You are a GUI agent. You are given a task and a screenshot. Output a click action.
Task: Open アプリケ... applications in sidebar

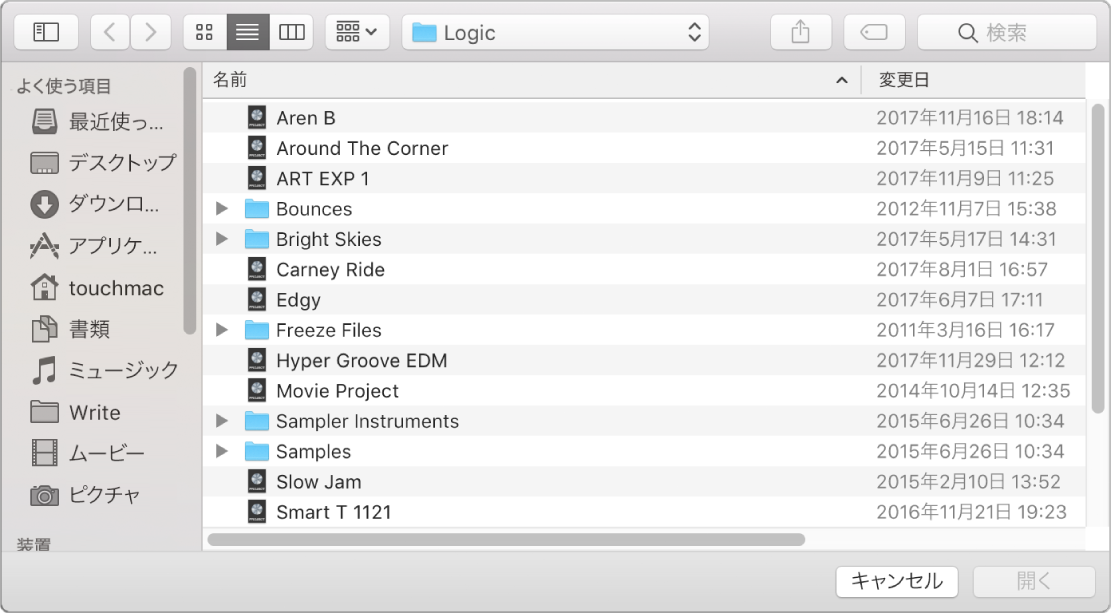94,246
